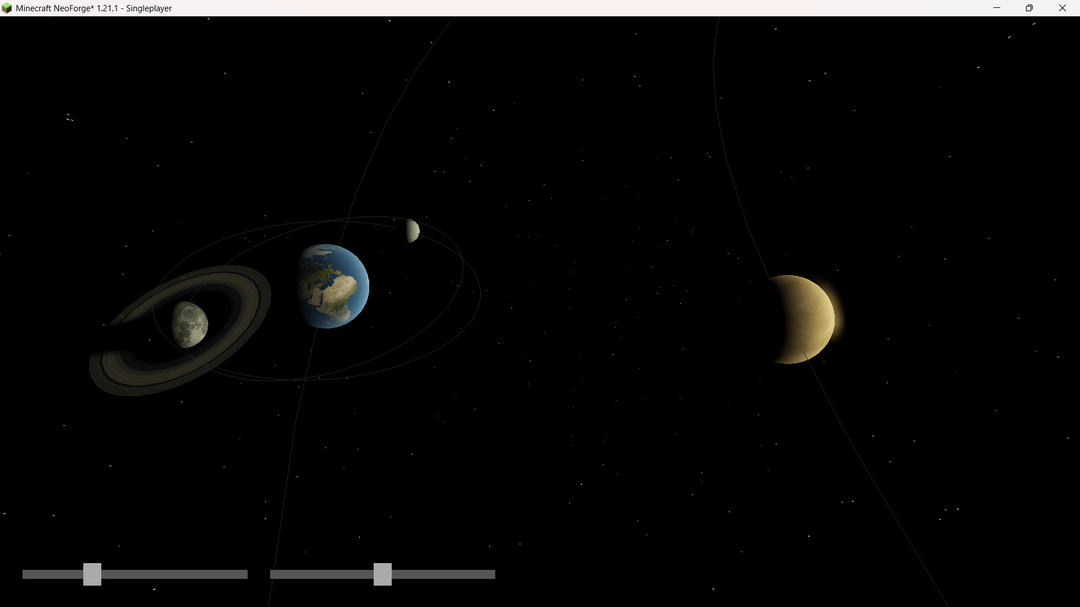Click the left slider's handle

tap(92, 574)
